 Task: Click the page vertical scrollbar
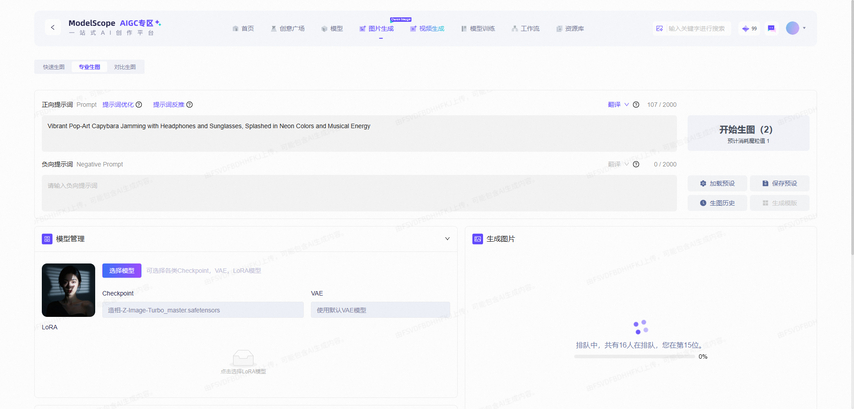click(851, 128)
